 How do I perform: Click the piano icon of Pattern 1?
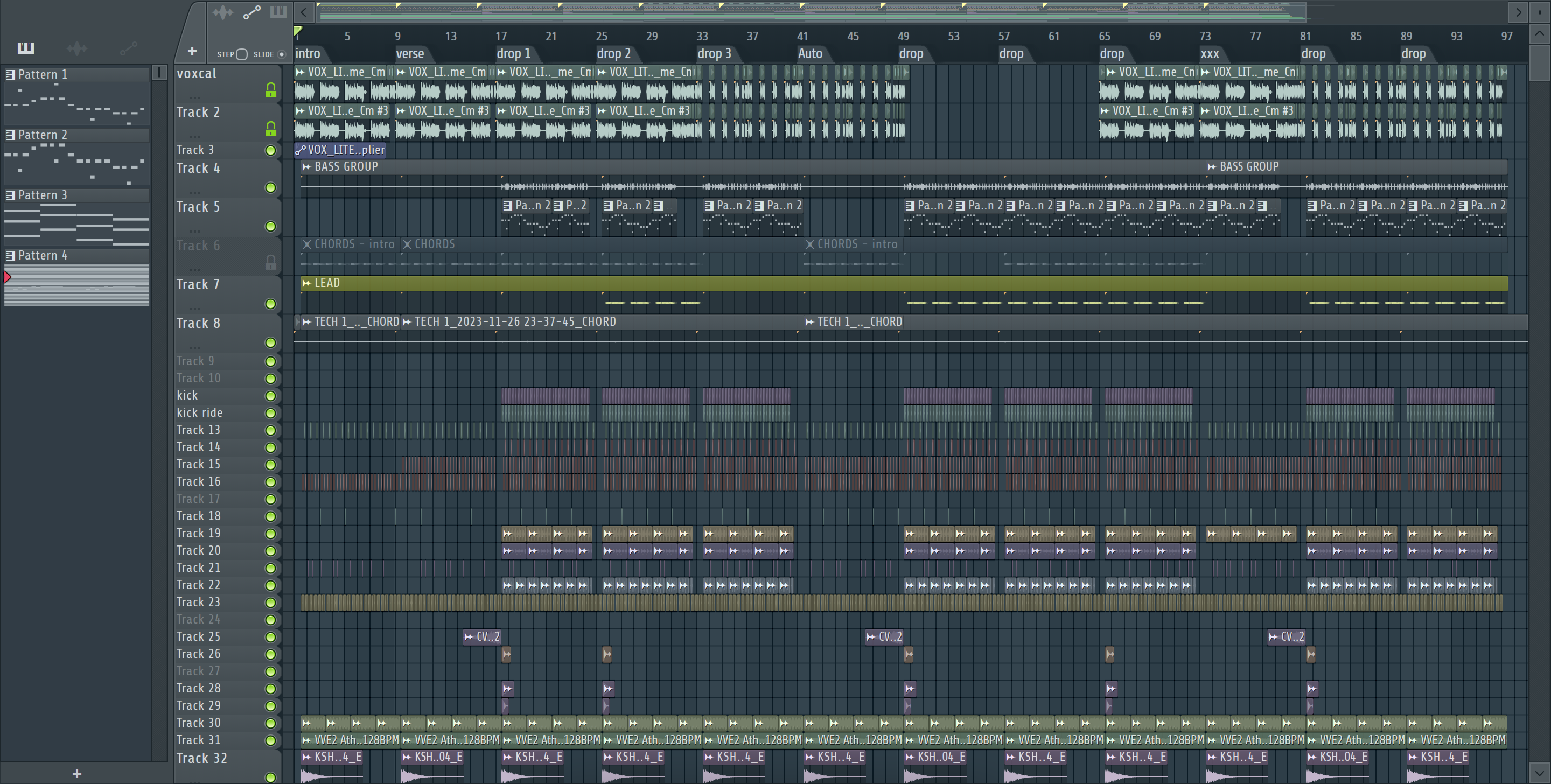point(10,75)
